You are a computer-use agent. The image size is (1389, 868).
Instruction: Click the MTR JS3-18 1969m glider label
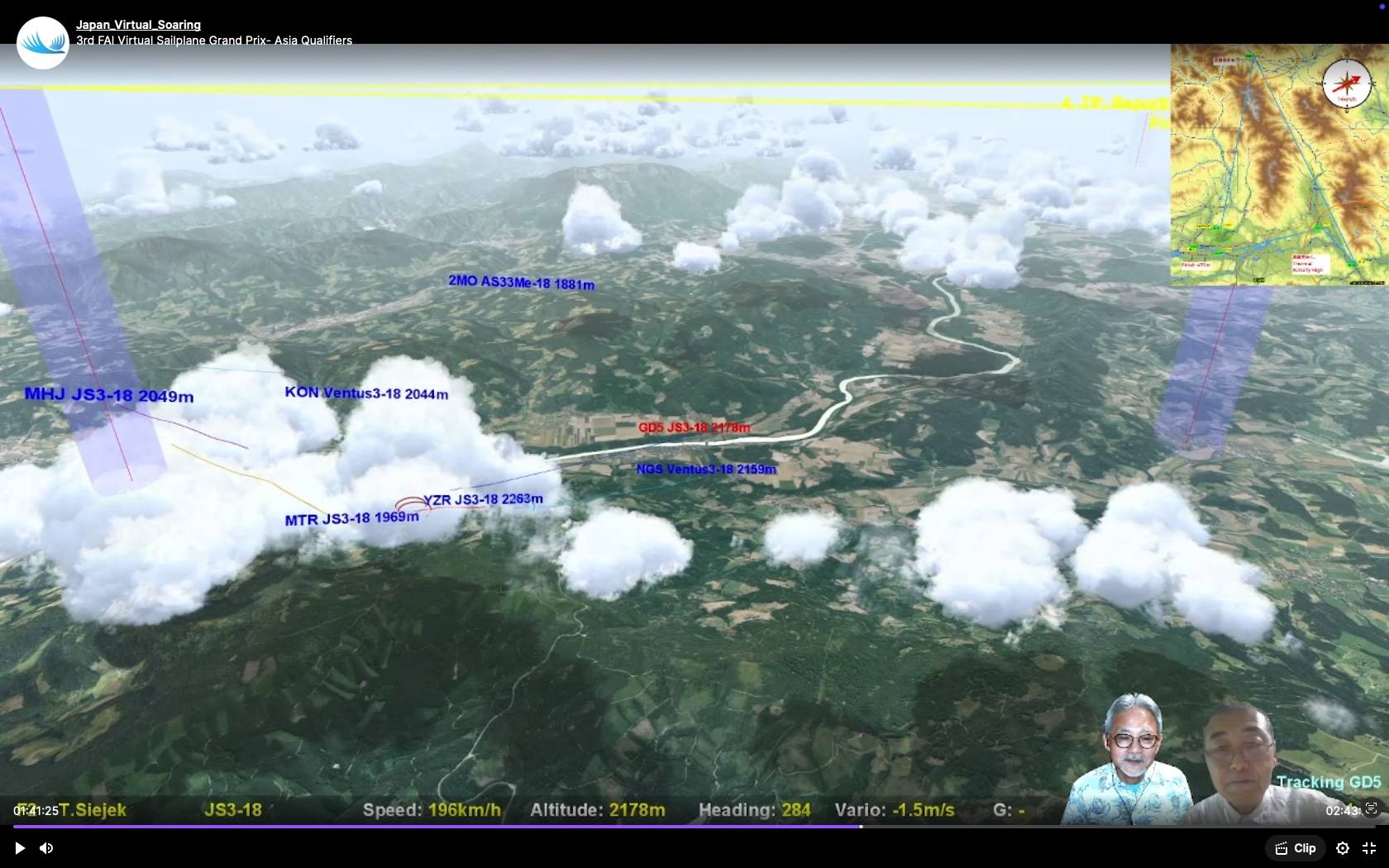(x=351, y=519)
